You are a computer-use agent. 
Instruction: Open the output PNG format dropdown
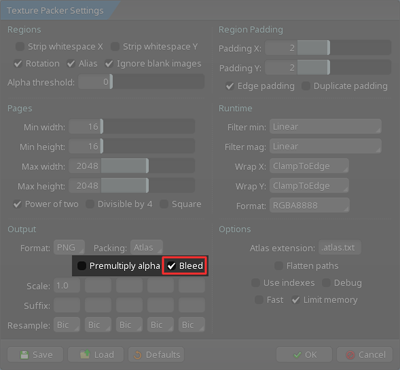69,248
